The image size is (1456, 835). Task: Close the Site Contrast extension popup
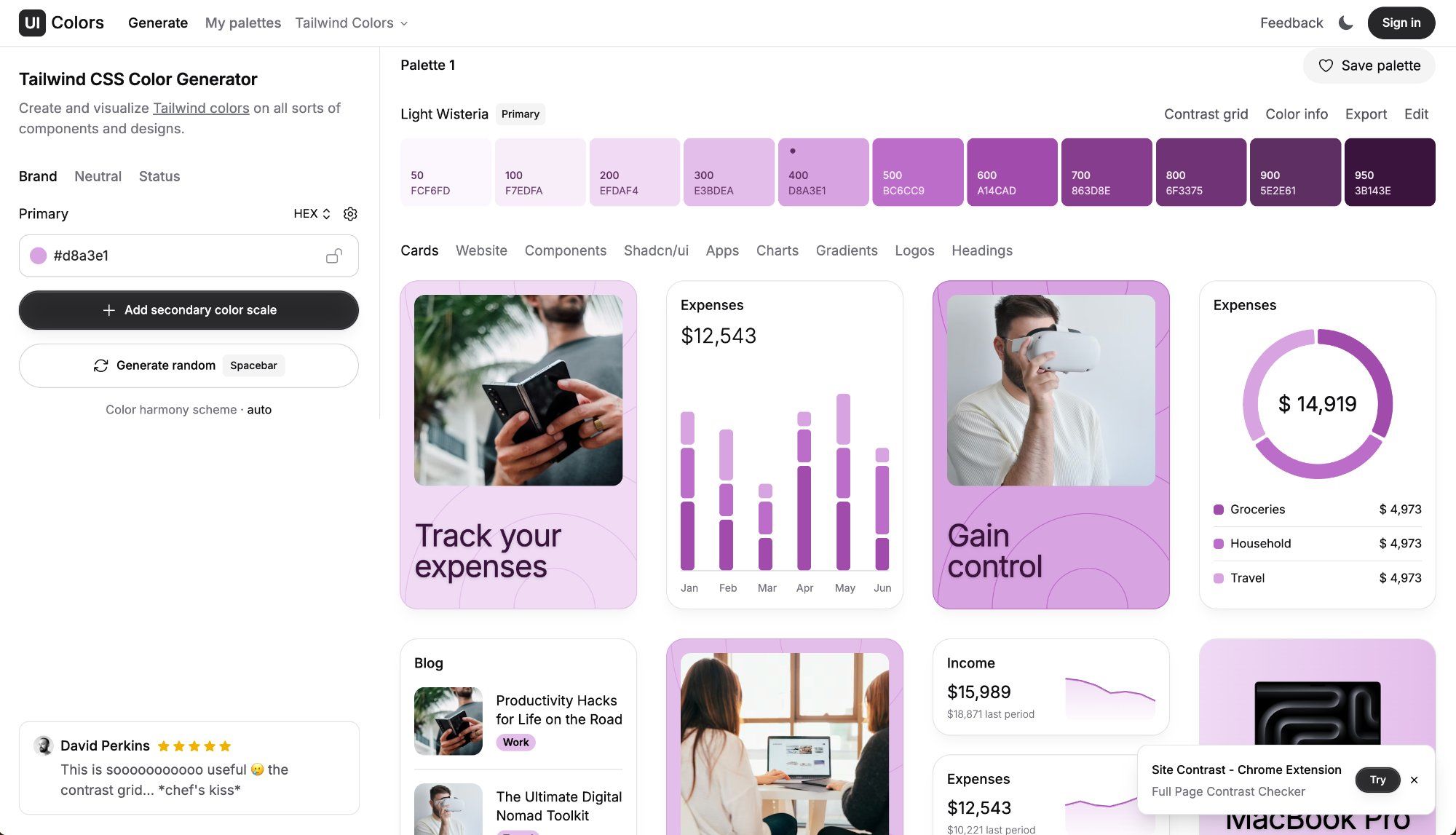pos(1414,780)
